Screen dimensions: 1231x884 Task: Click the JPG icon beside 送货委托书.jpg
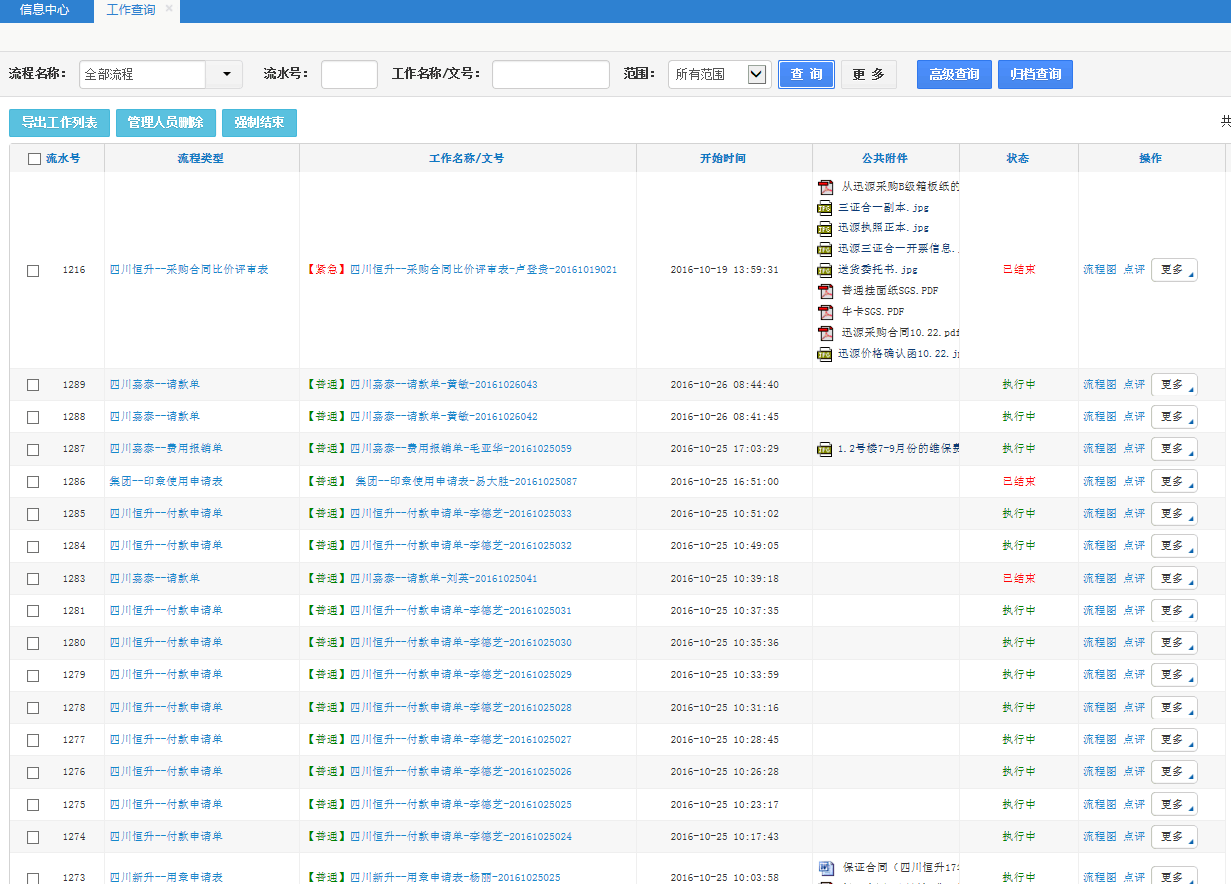click(x=825, y=270)
